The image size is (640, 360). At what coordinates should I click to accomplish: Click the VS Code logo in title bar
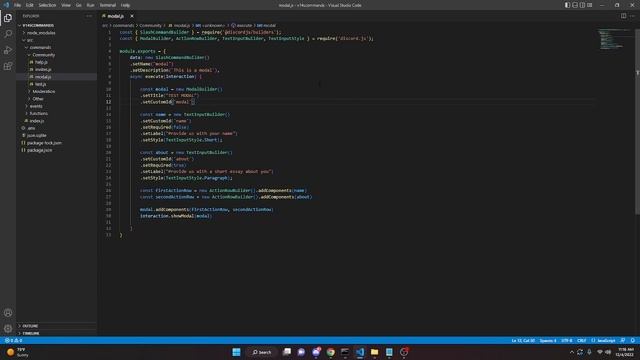click(x=6, y=5)
